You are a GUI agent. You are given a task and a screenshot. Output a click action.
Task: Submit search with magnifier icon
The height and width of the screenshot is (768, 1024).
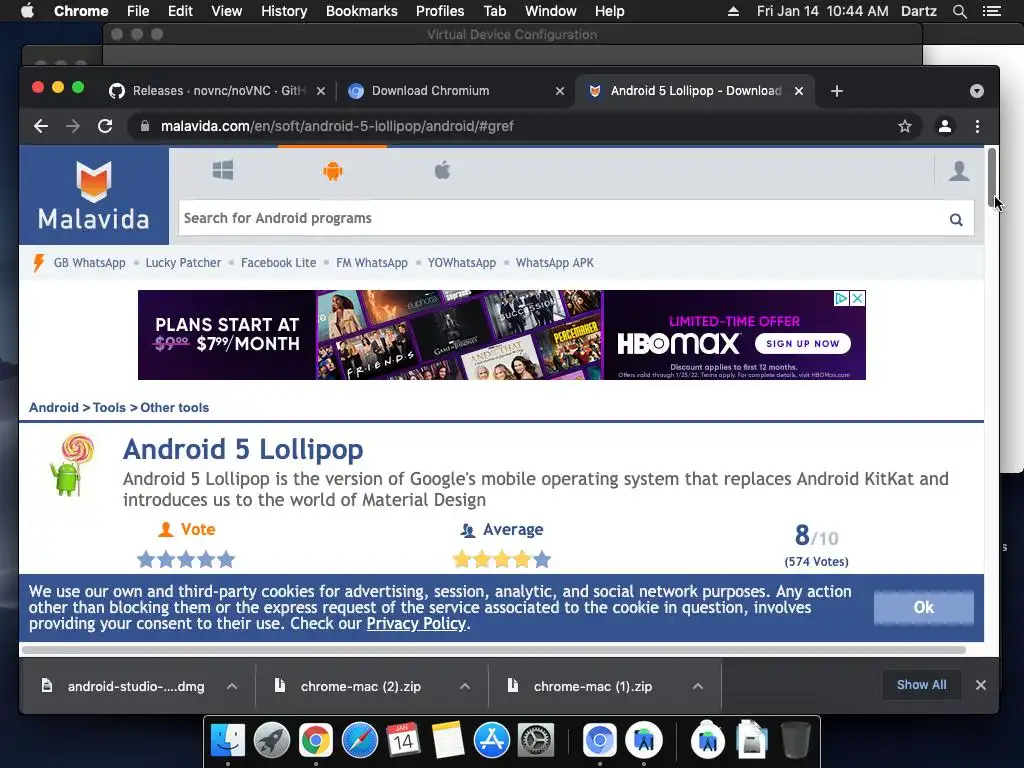point(955,219)
